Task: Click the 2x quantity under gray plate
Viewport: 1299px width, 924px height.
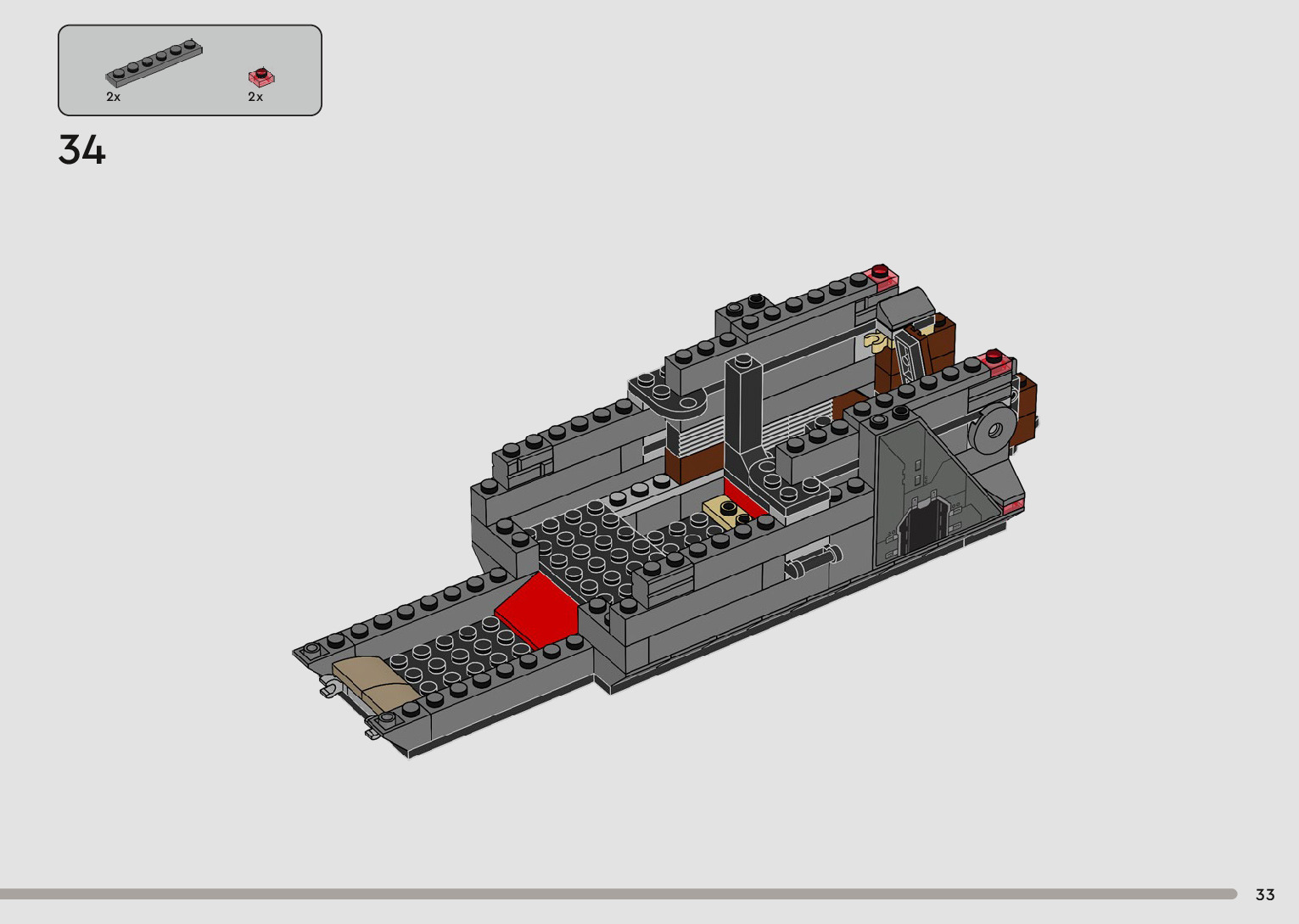Action: [x=114, y=97]
